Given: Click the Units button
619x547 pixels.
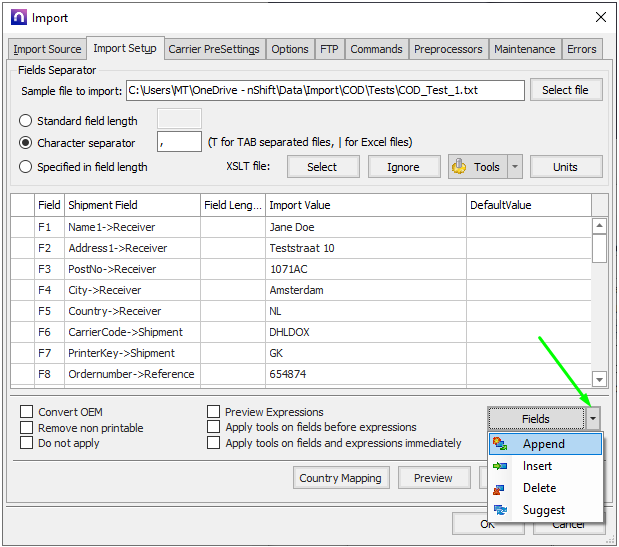Looking at the screenshot, I should tap(566, 167).
